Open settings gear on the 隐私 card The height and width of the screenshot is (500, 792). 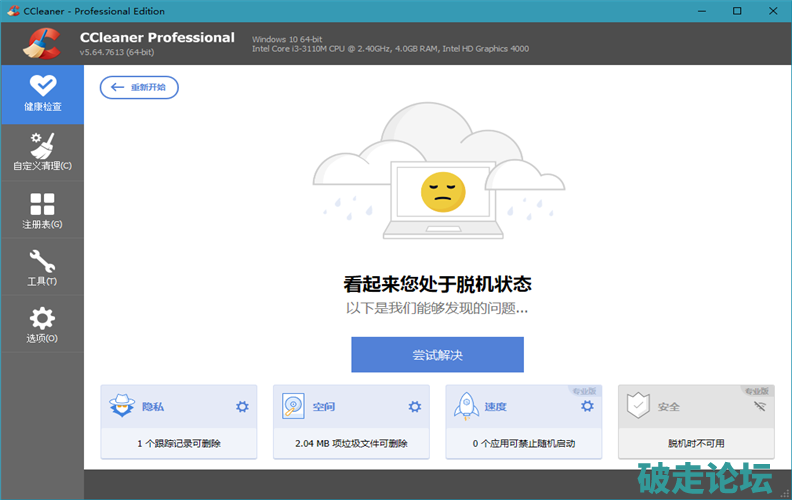point(242,406)
